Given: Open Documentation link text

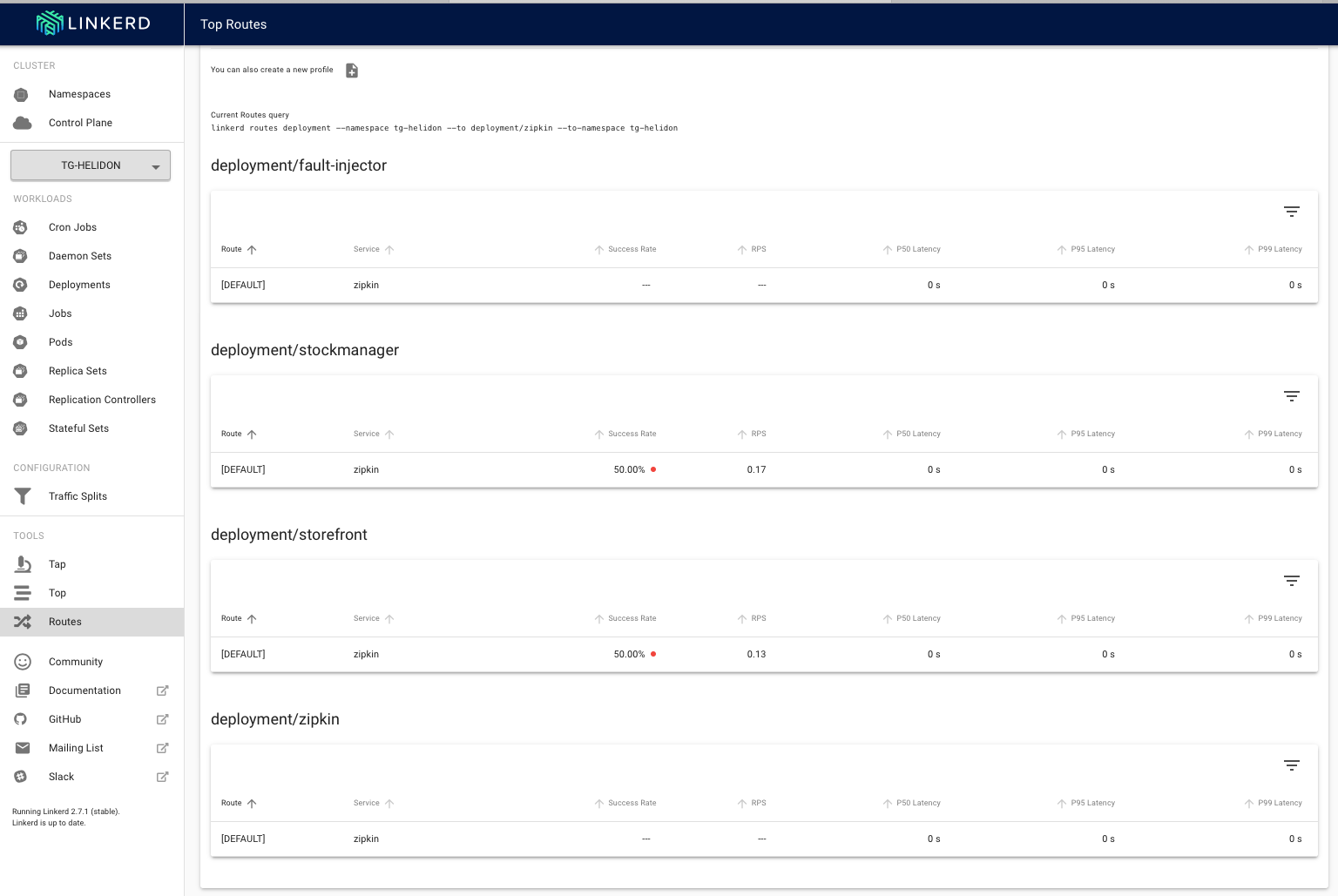Looking at the screenshot, I should coord(84,691).
